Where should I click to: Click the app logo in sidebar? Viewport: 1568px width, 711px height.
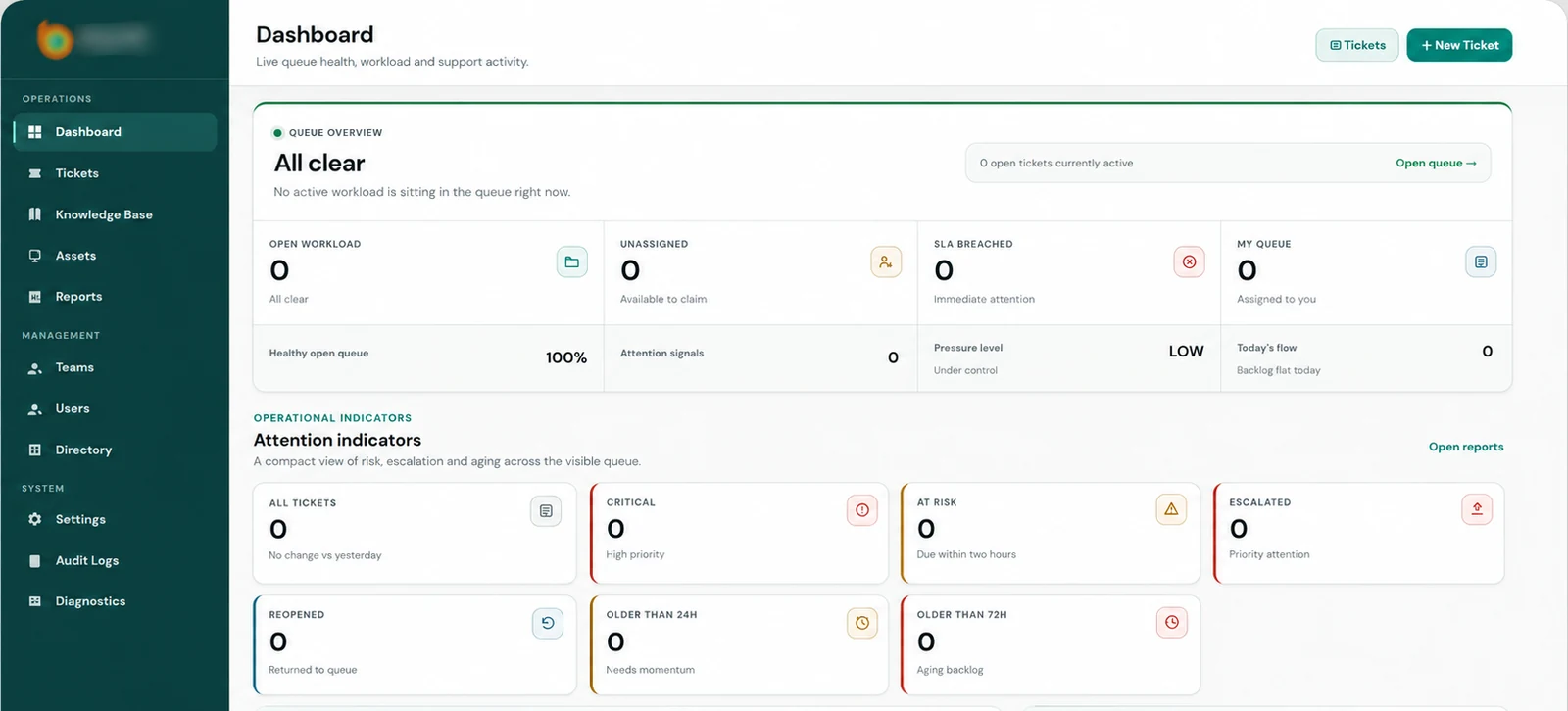55,39
